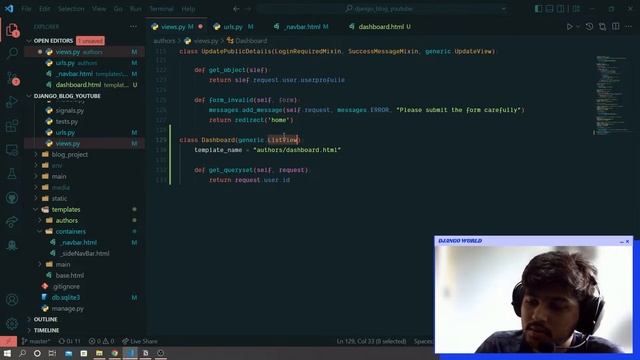Viewport: 640px width, 360px height.
Task: Open Chrome from the taskbar
Action: pyautogui.click(x=115, y=353)
